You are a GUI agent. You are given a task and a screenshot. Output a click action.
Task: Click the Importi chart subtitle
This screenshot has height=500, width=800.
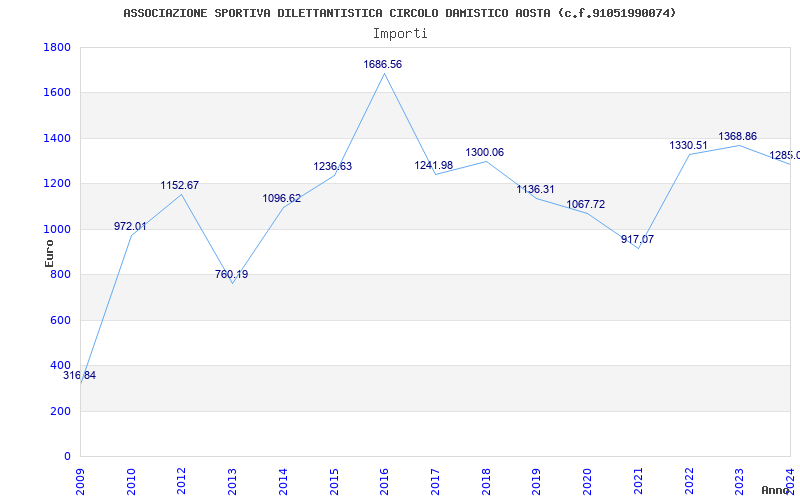click(400, 34)
